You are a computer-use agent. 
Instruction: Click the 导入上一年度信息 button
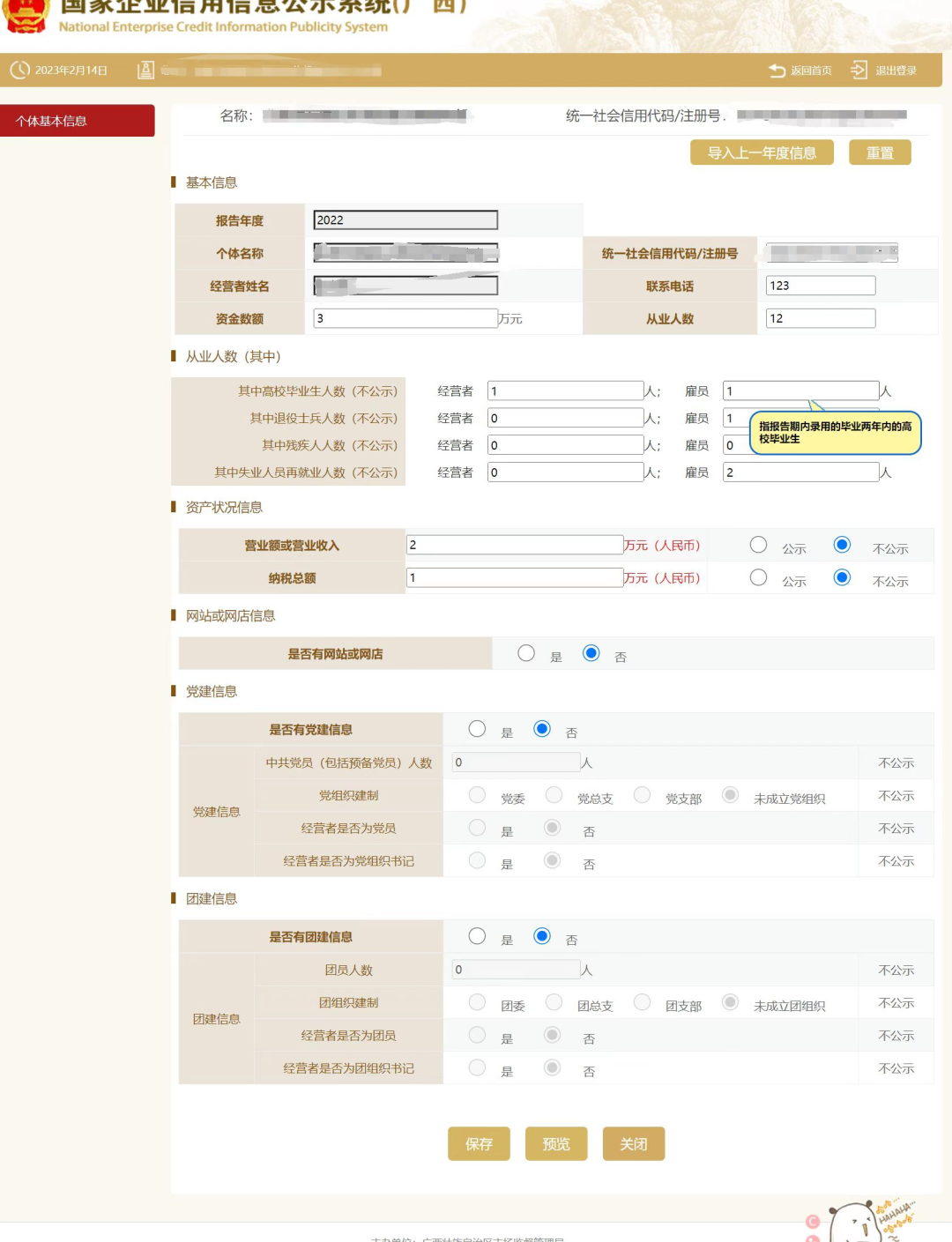point(762,152)
